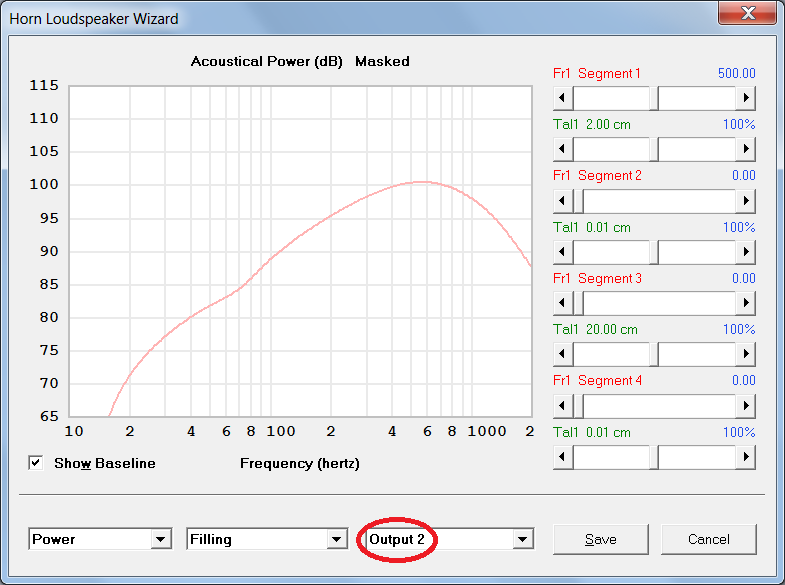Open the Filling dropdown

click(336, 539)
